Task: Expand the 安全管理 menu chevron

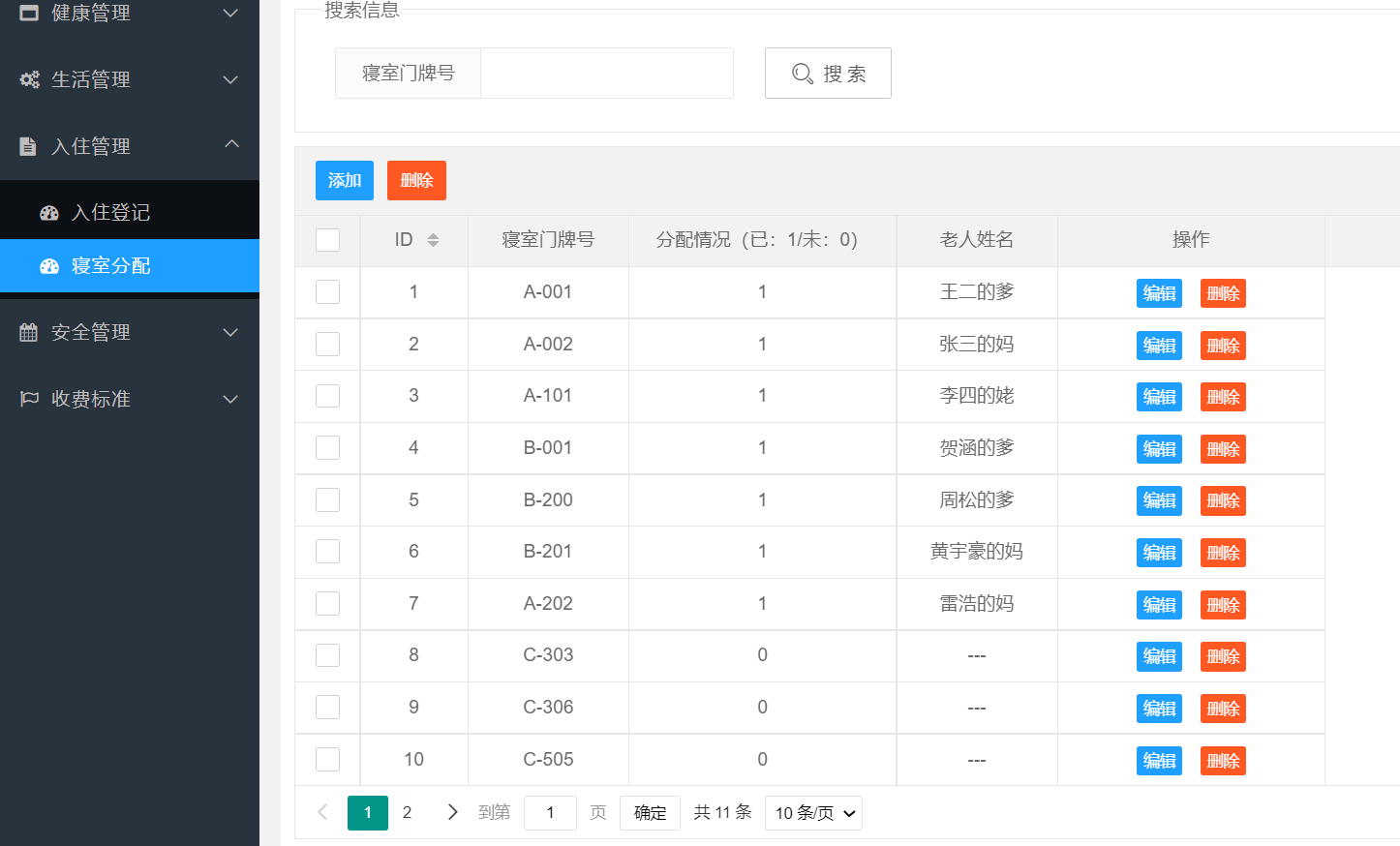Action: (x=230, y=332)
